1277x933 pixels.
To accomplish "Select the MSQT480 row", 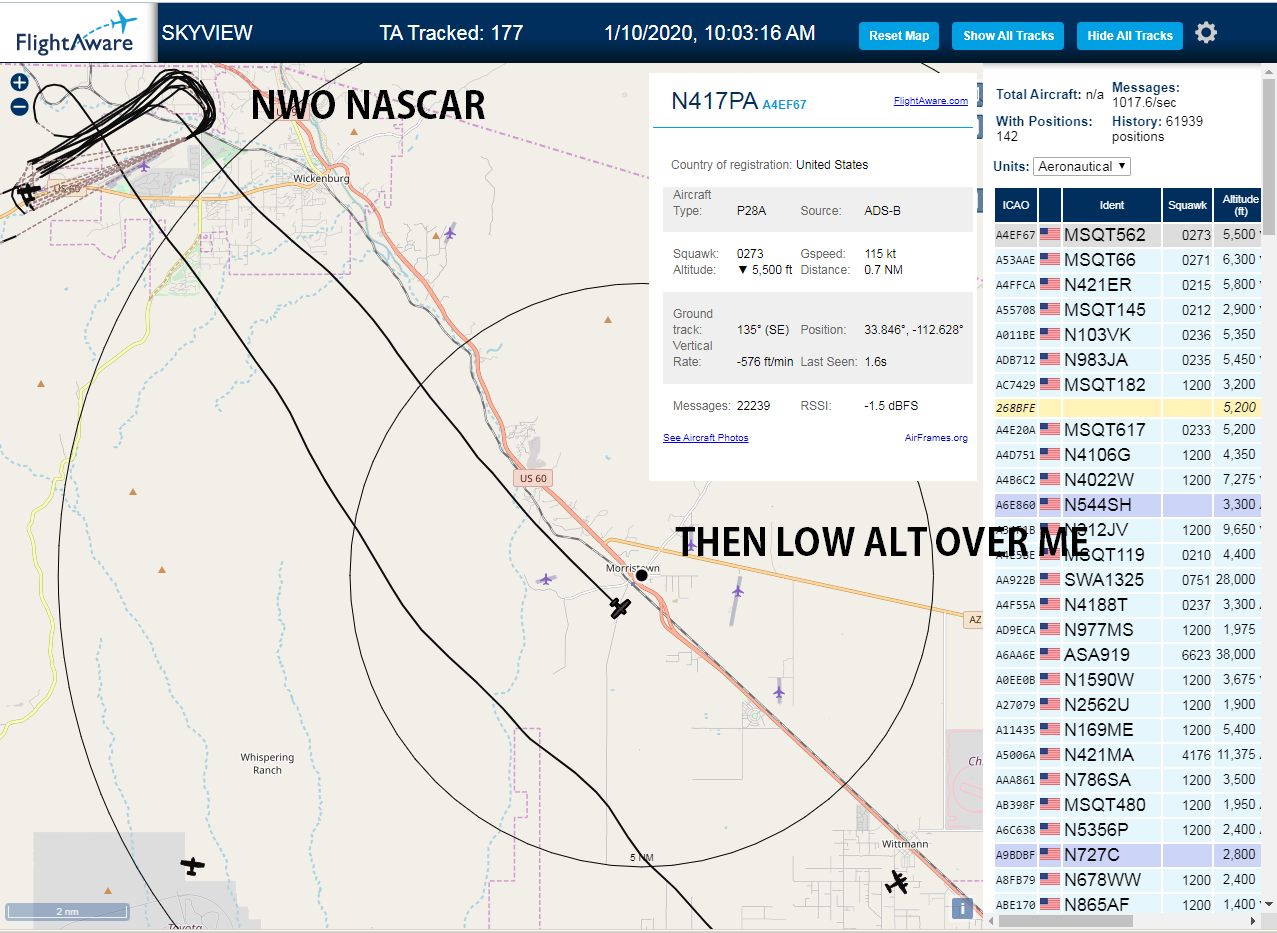I will point(1128,805).
